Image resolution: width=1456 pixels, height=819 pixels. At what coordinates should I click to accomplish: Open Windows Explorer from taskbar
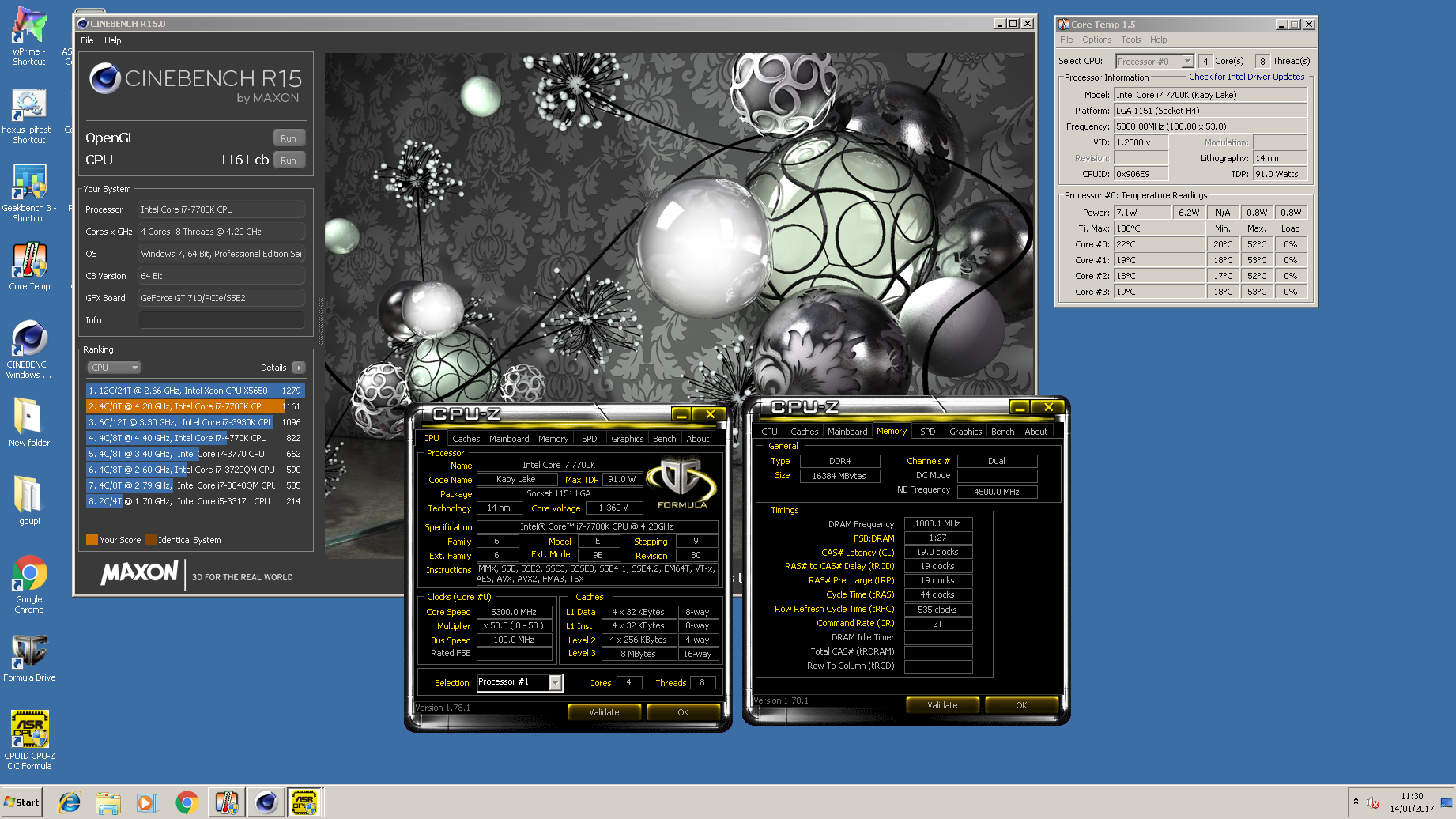[x=108, y=802]
